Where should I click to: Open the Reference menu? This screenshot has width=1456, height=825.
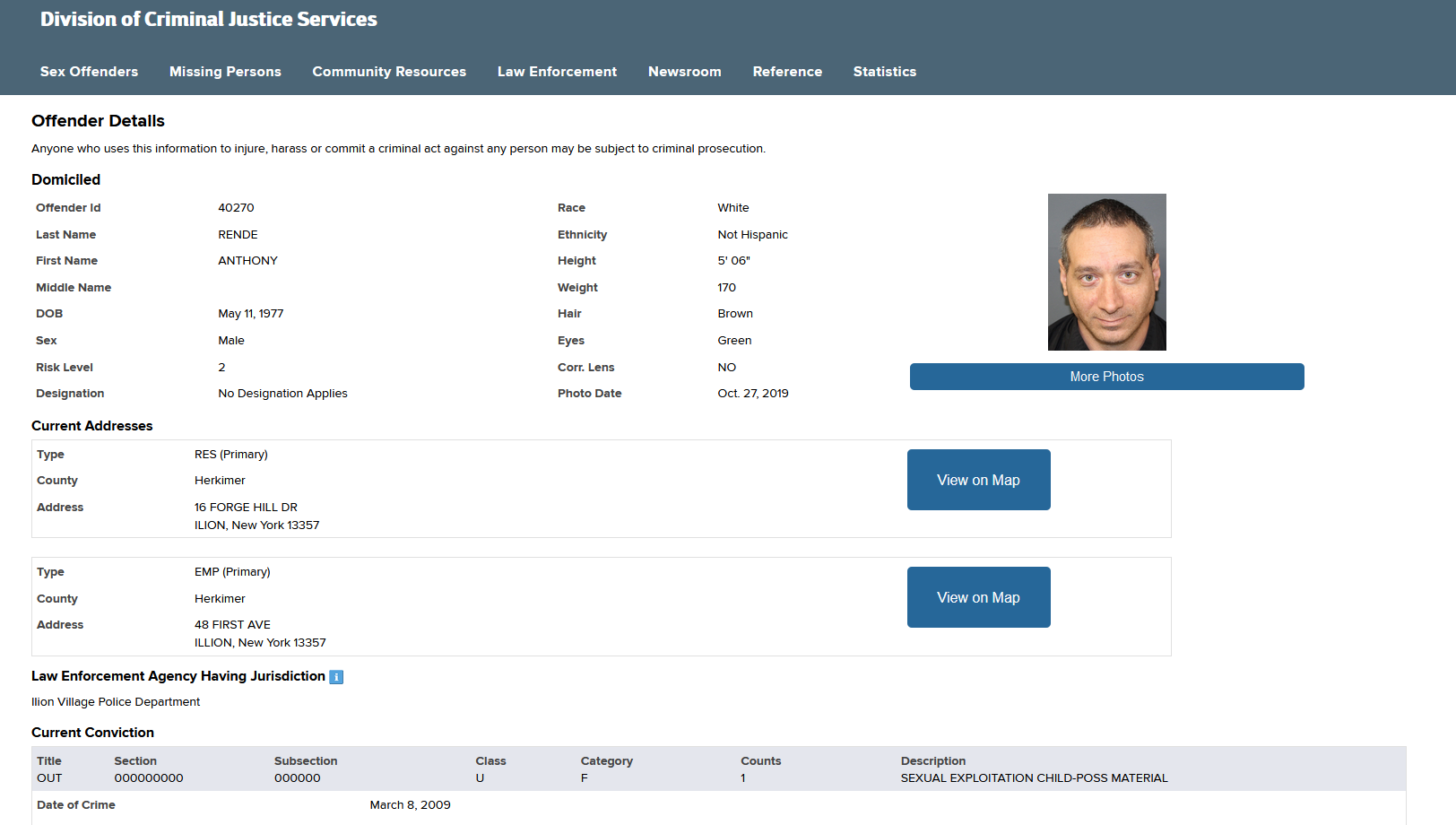point(787,72)
